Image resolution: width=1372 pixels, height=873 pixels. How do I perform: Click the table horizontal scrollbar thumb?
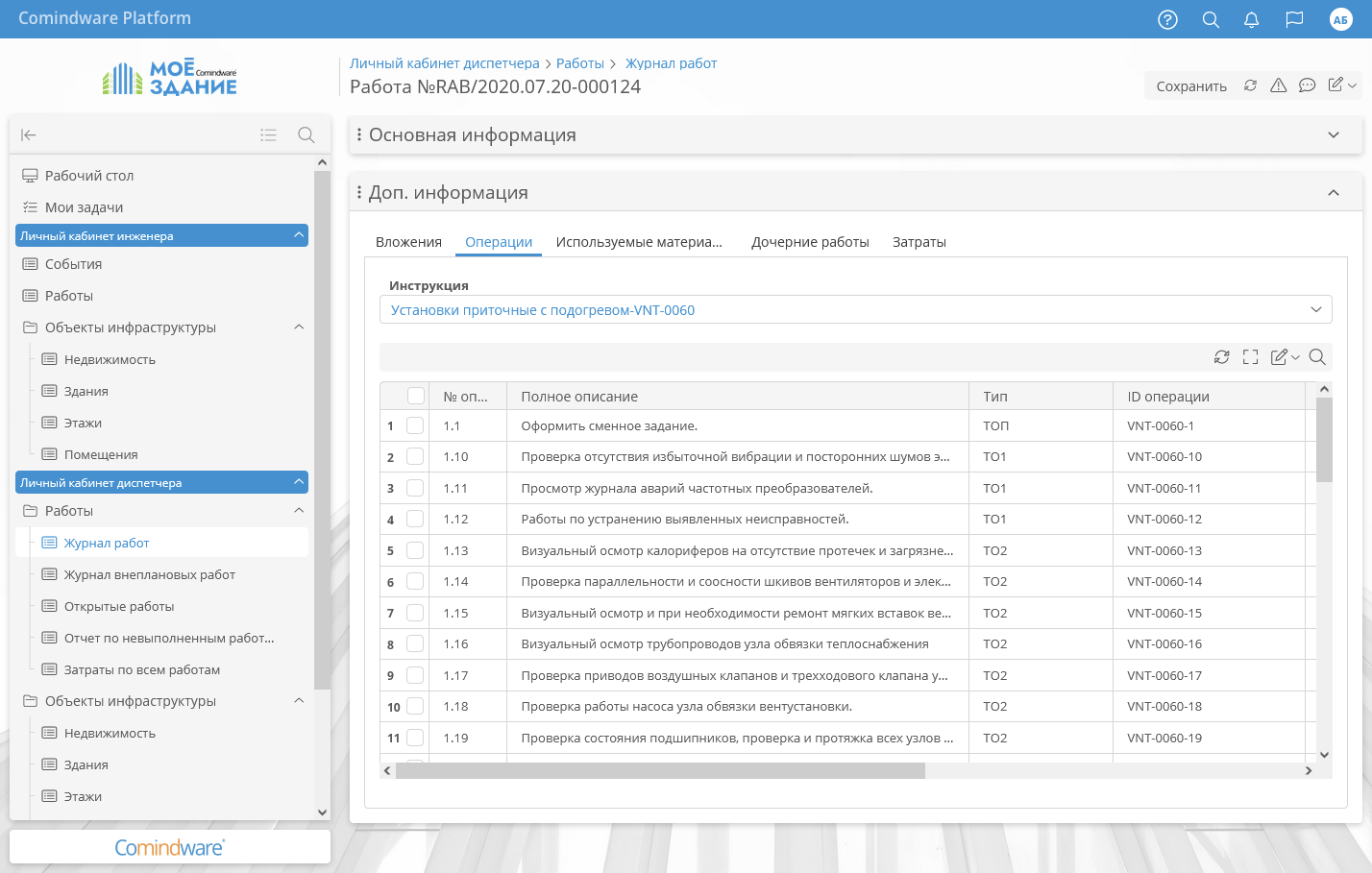coord(660,770)
